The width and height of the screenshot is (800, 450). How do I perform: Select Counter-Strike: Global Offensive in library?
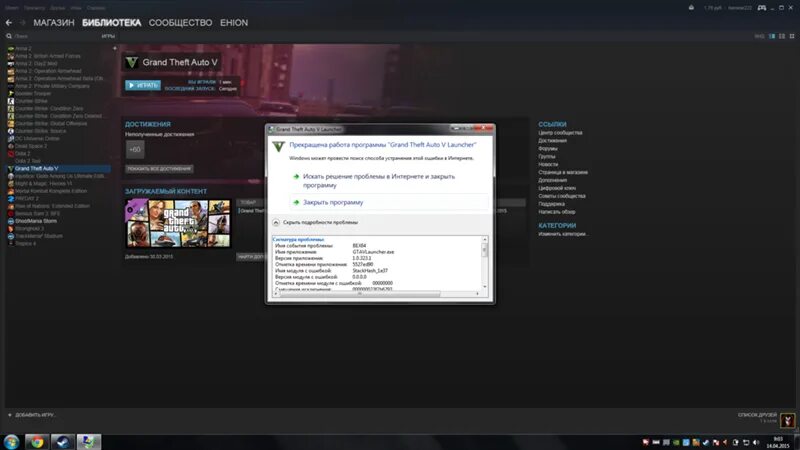(x=51, y=123)
